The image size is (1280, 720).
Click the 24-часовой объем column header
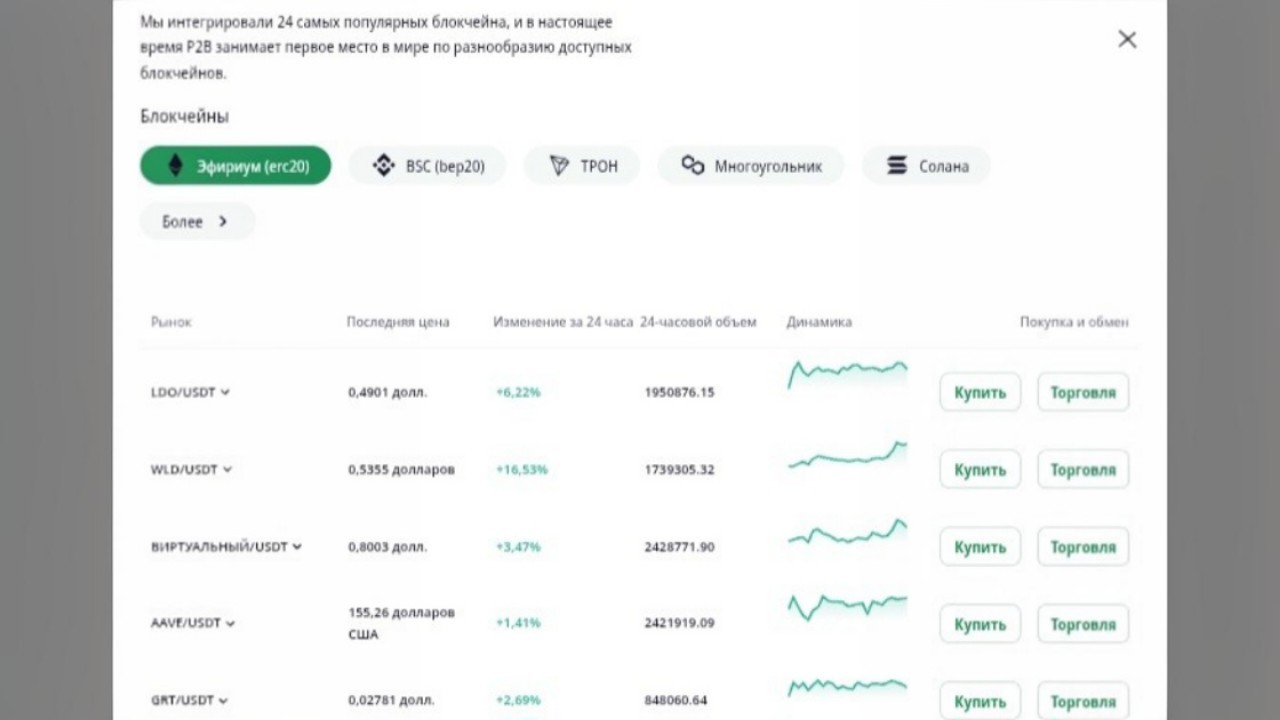[699, 322]
